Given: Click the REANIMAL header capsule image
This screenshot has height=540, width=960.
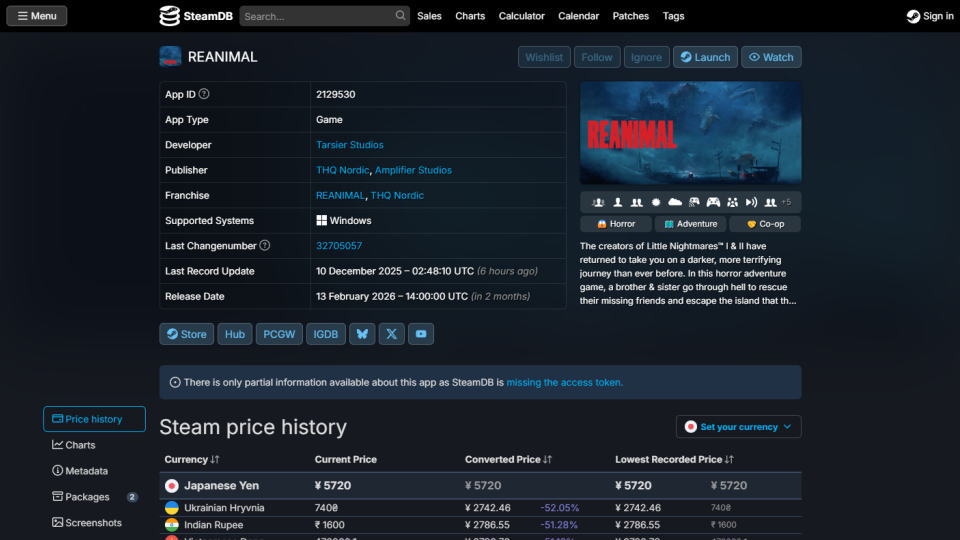Looking at the screenshot, I should 691,133.
